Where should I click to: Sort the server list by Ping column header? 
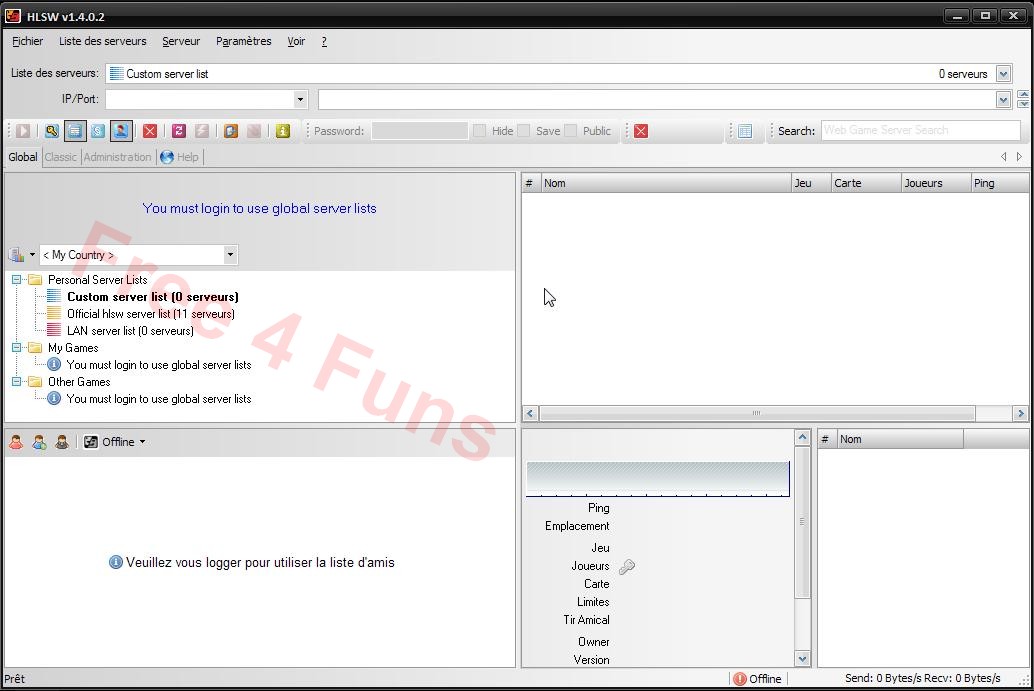tap(998, 183)
